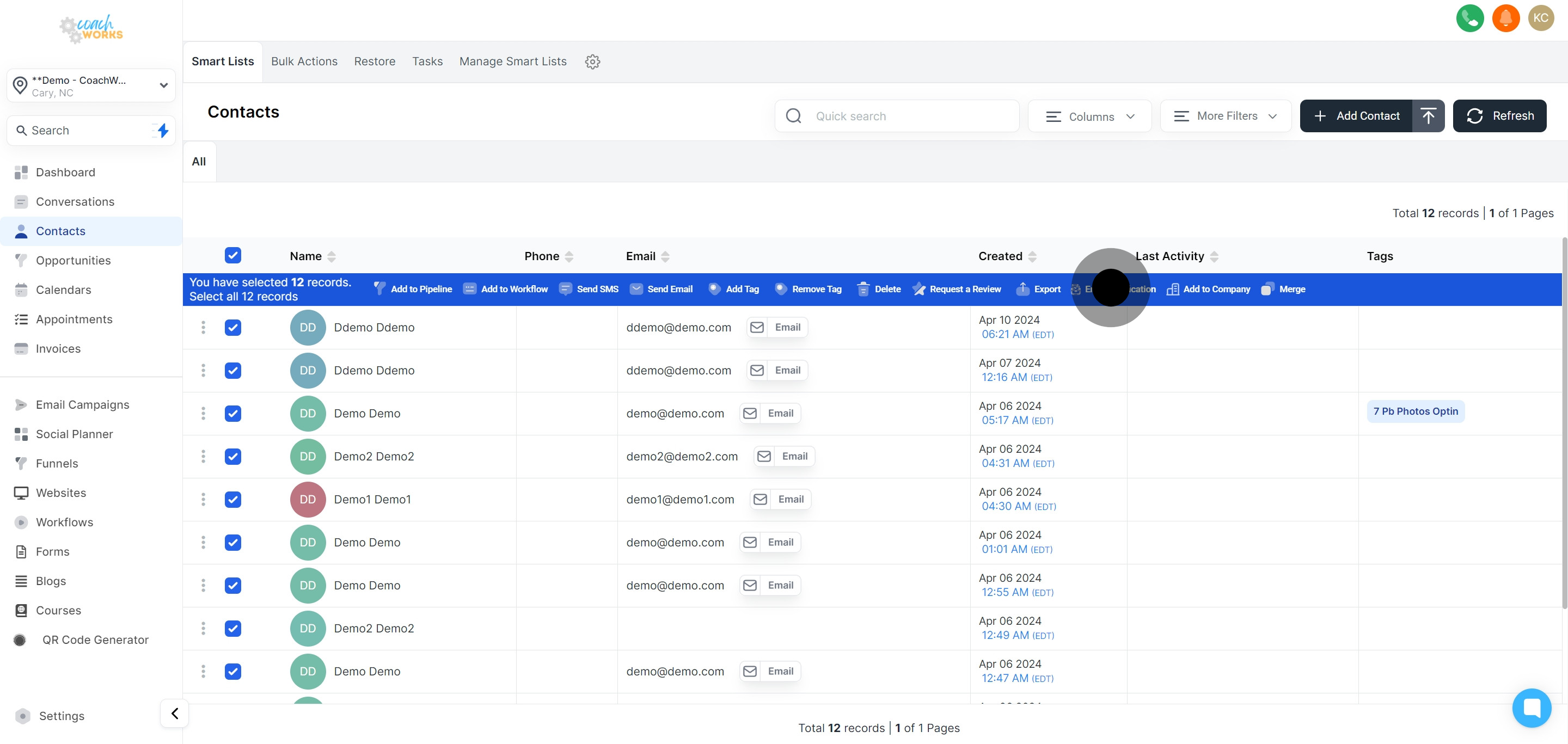Click the Merge icon in bulk actions bar
Image resolution: width=1568 pixels, height=744 pixels.
tap(1267, 289)
